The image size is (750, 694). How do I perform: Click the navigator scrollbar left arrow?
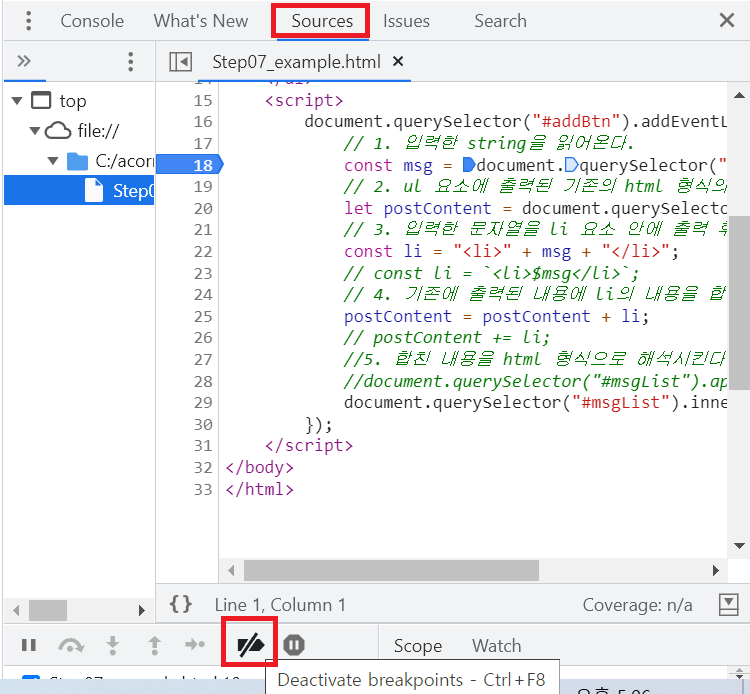(16, 610)
